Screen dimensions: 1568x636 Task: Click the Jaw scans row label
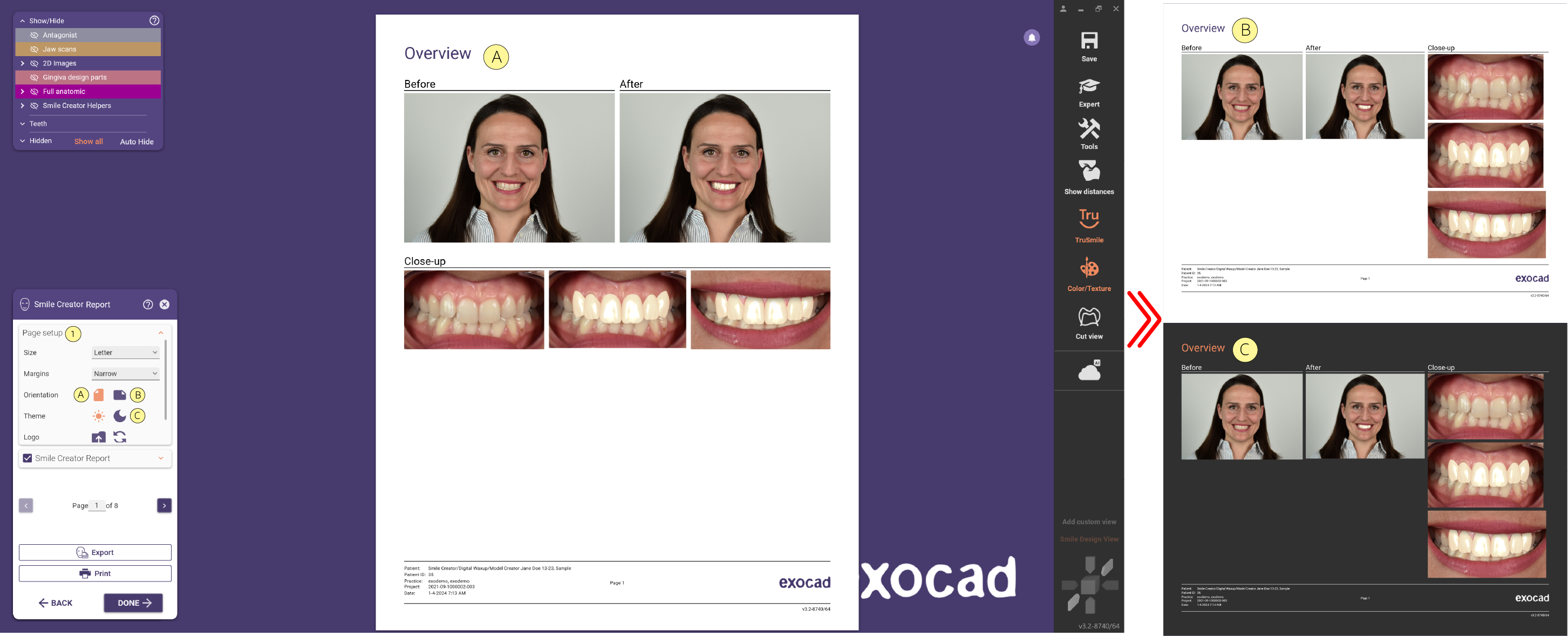[x=60, y=49]
